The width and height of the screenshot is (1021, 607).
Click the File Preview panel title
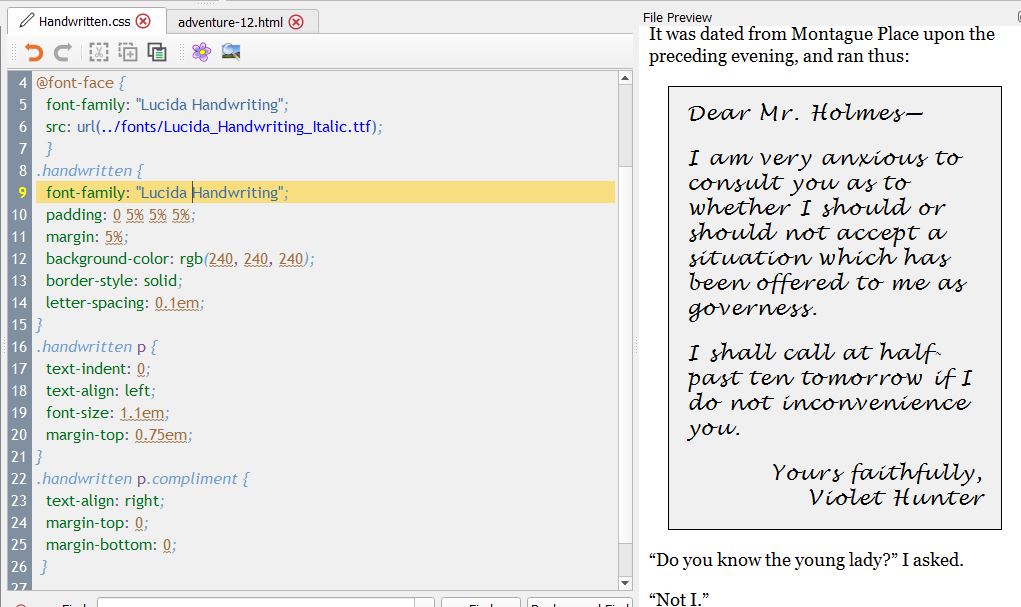[x=677, y=18]
